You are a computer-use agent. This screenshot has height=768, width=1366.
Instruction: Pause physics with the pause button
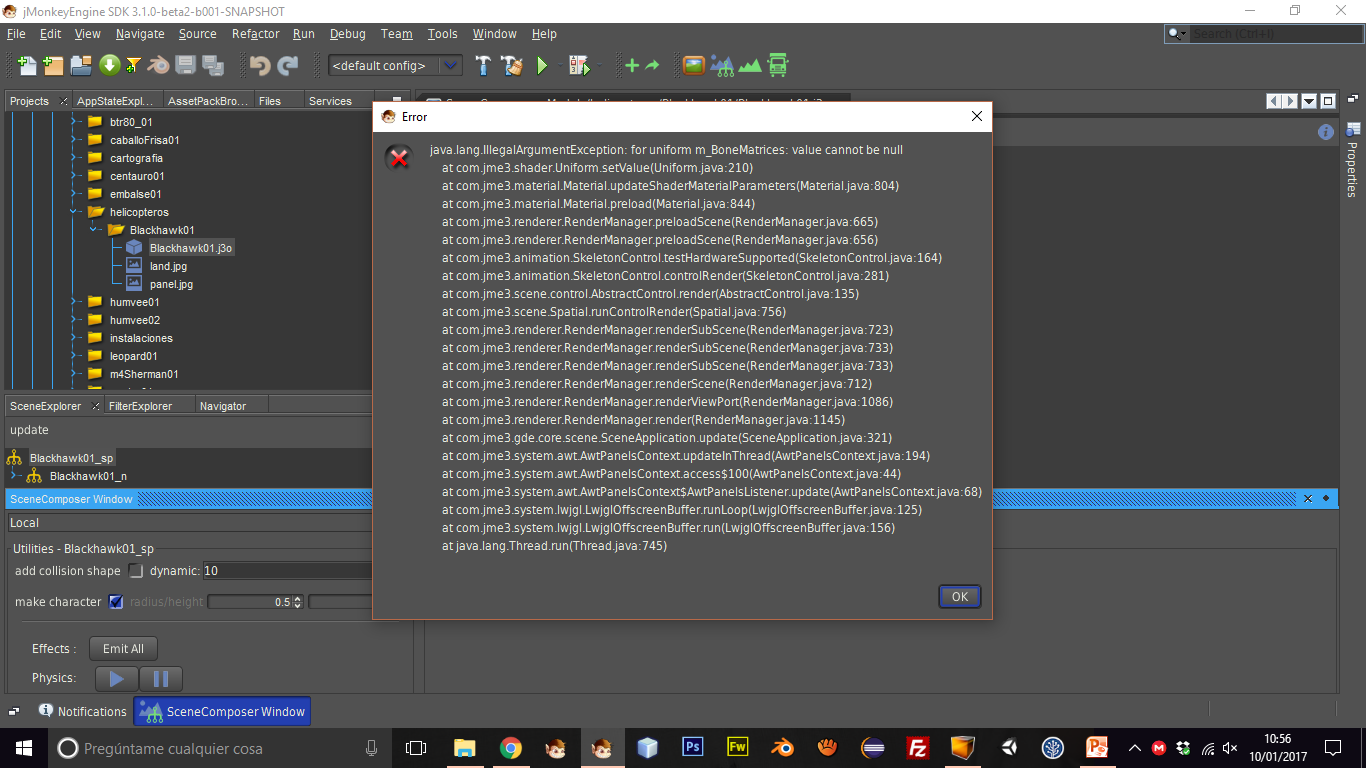(x=161, y=679)
